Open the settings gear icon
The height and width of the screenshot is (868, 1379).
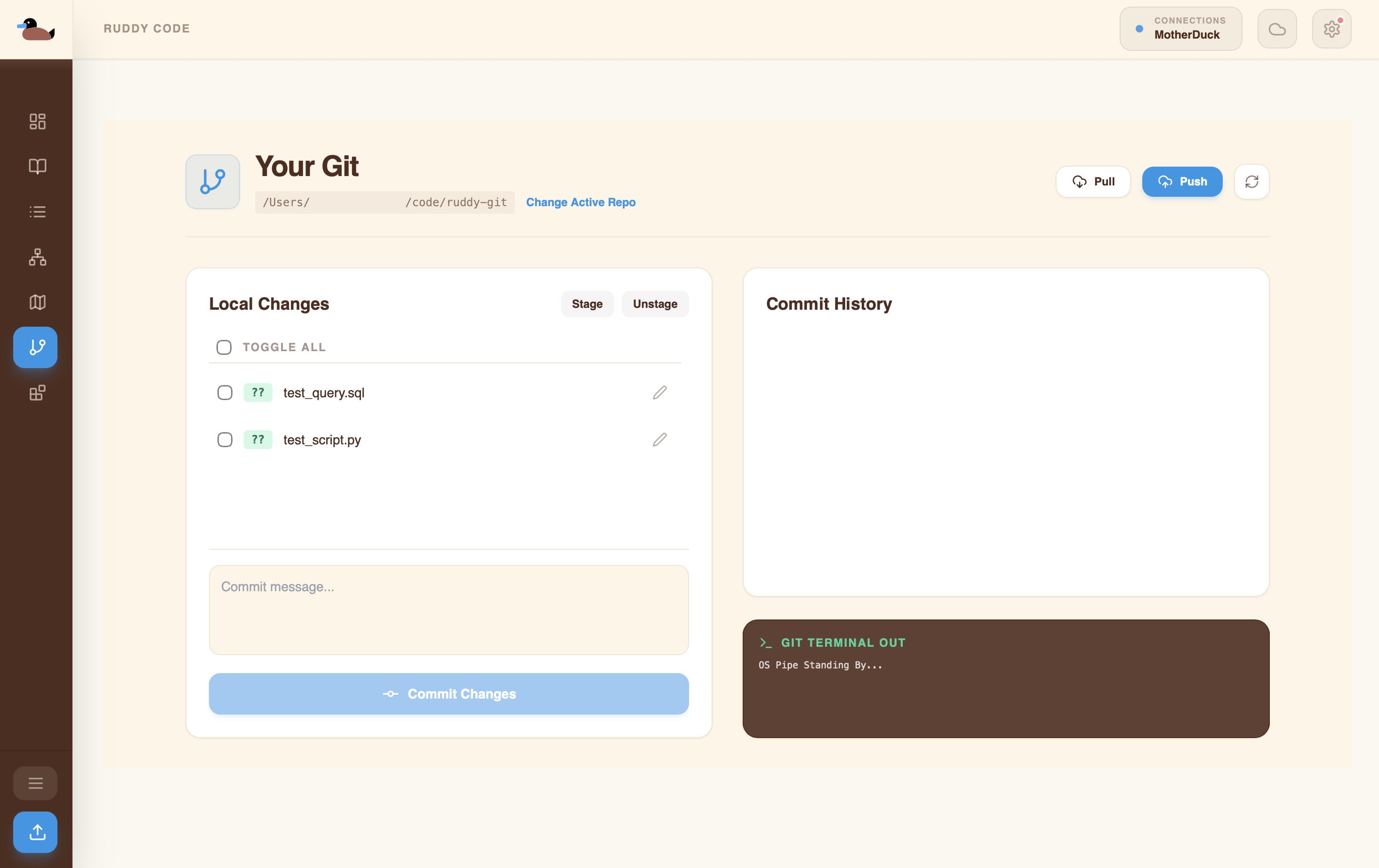point(1331,28)
